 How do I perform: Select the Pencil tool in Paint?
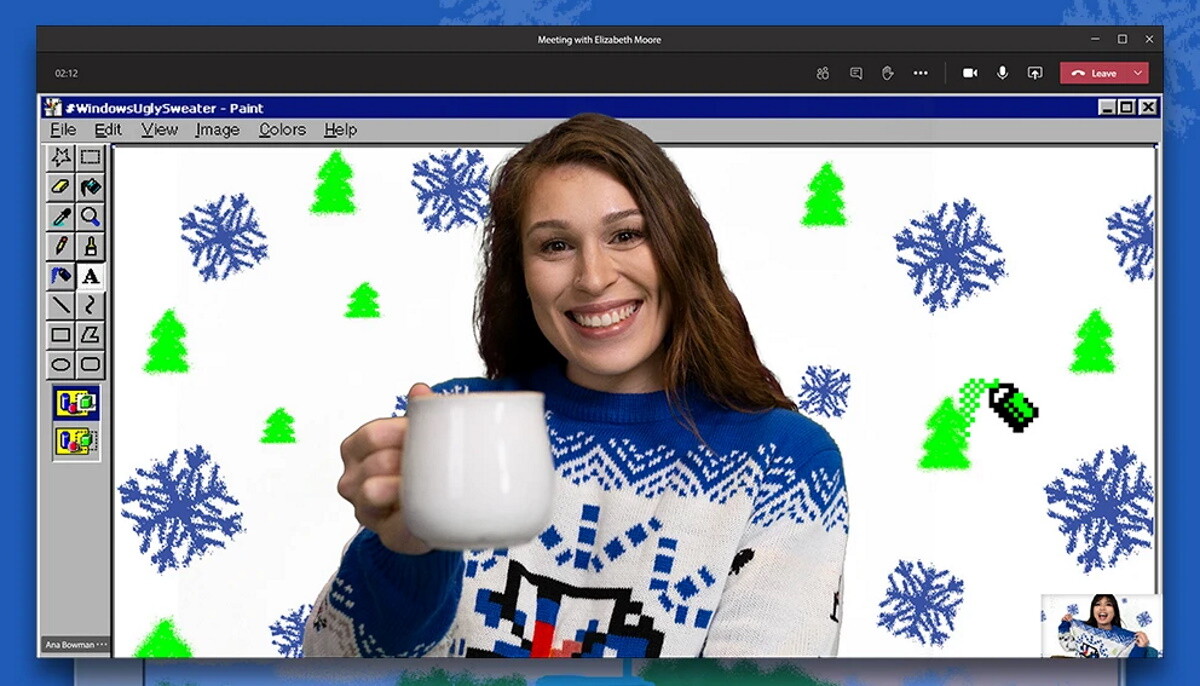[x=61, y=246]
